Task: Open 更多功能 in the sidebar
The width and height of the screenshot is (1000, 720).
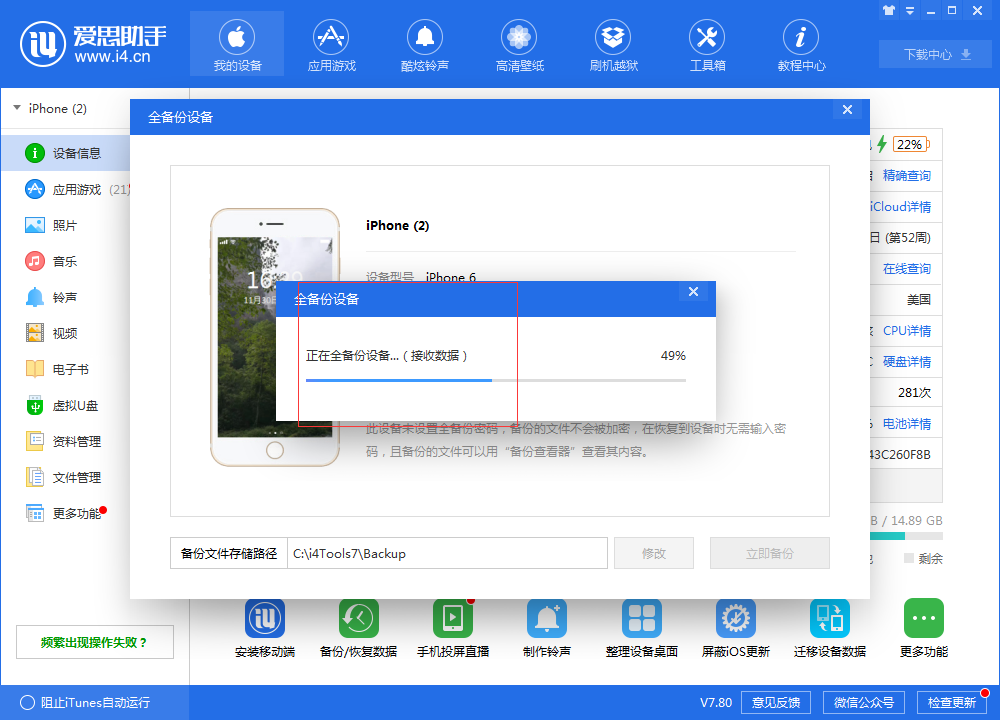Action: (65, 513)
